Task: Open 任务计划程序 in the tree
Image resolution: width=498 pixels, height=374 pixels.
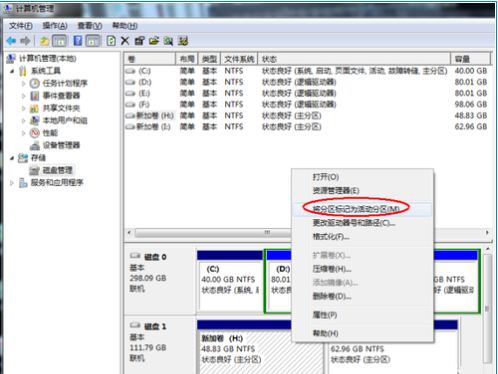Action: tap(65, 83)
